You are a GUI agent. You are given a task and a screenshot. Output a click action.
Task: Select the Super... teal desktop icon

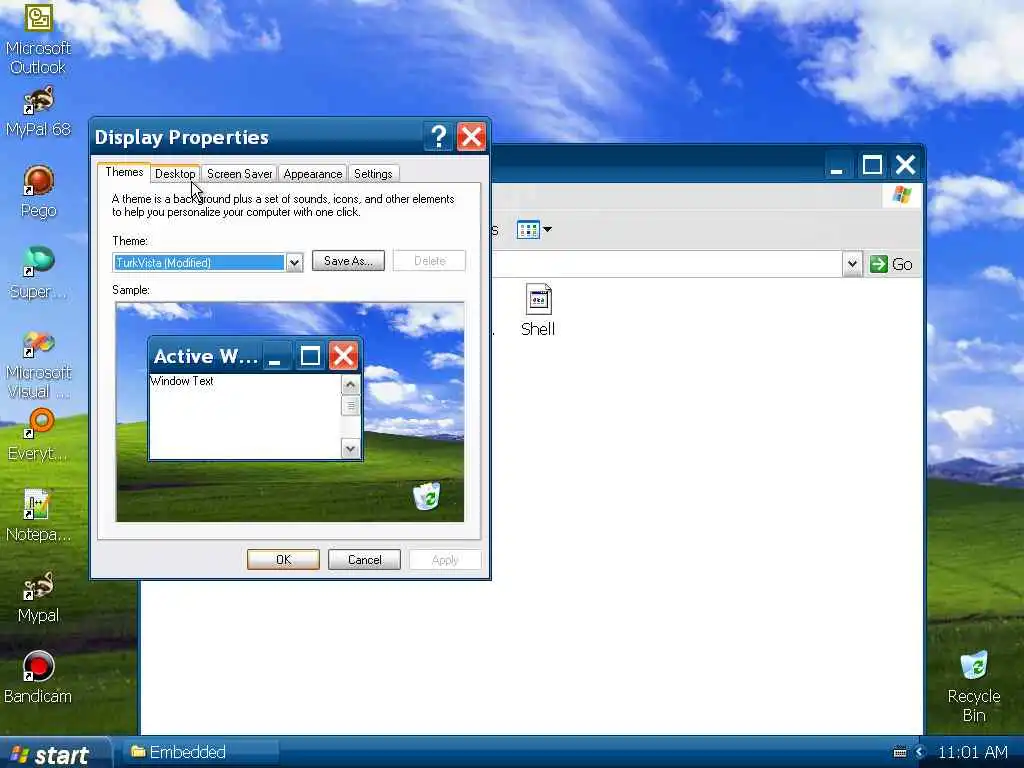(x=38, y=273)
